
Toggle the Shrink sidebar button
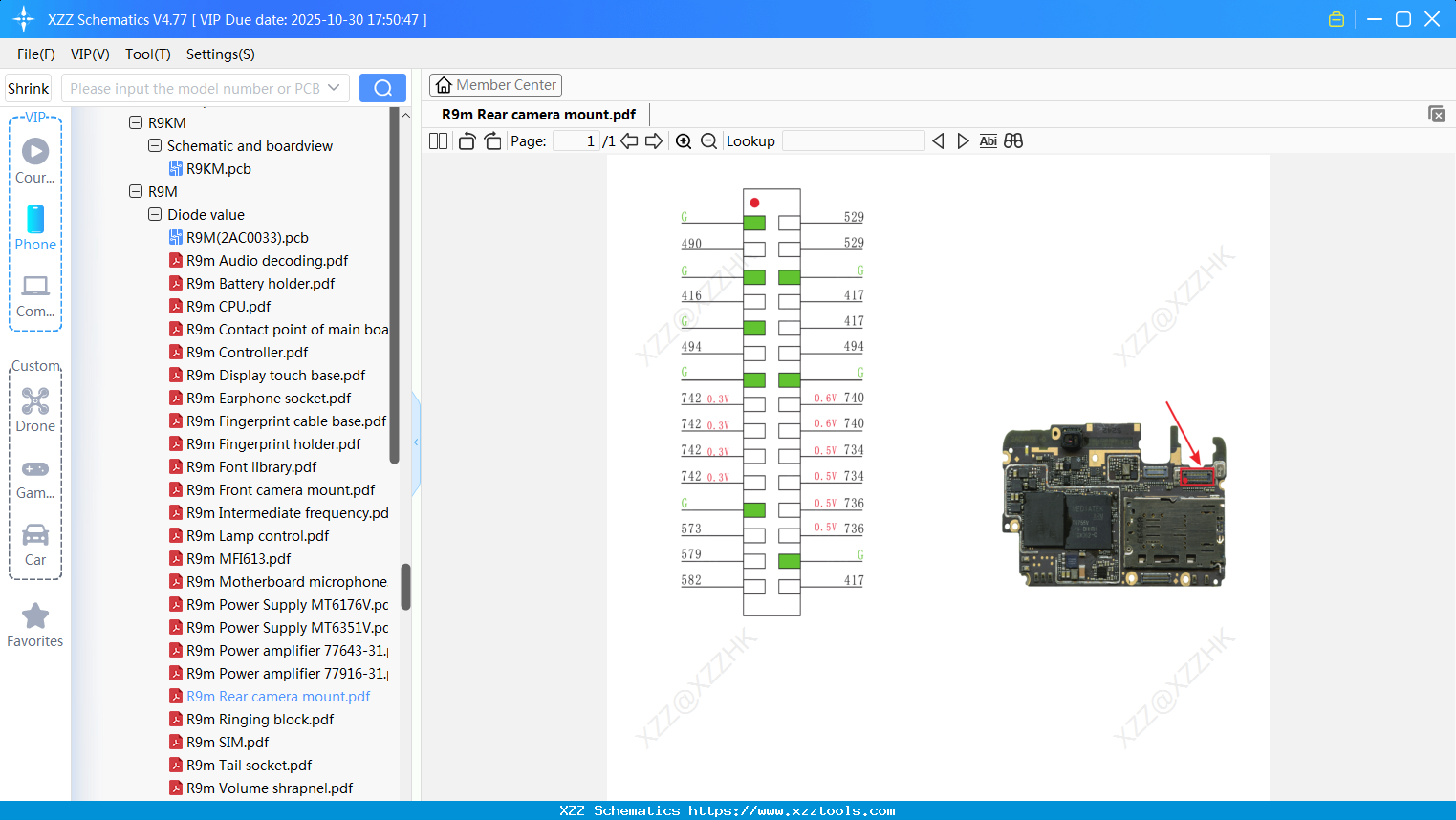tap(29, 88)
